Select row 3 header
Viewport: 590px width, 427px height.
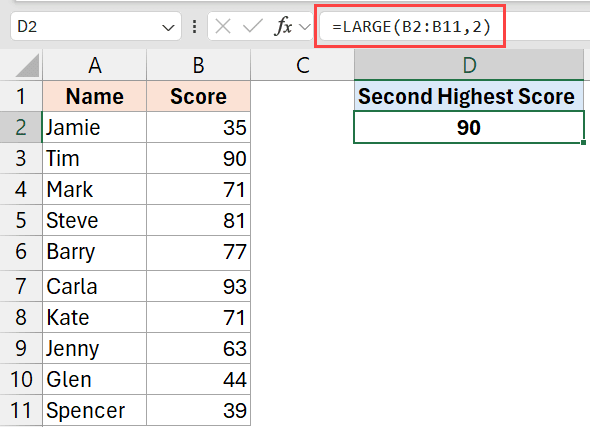[21, 158]
